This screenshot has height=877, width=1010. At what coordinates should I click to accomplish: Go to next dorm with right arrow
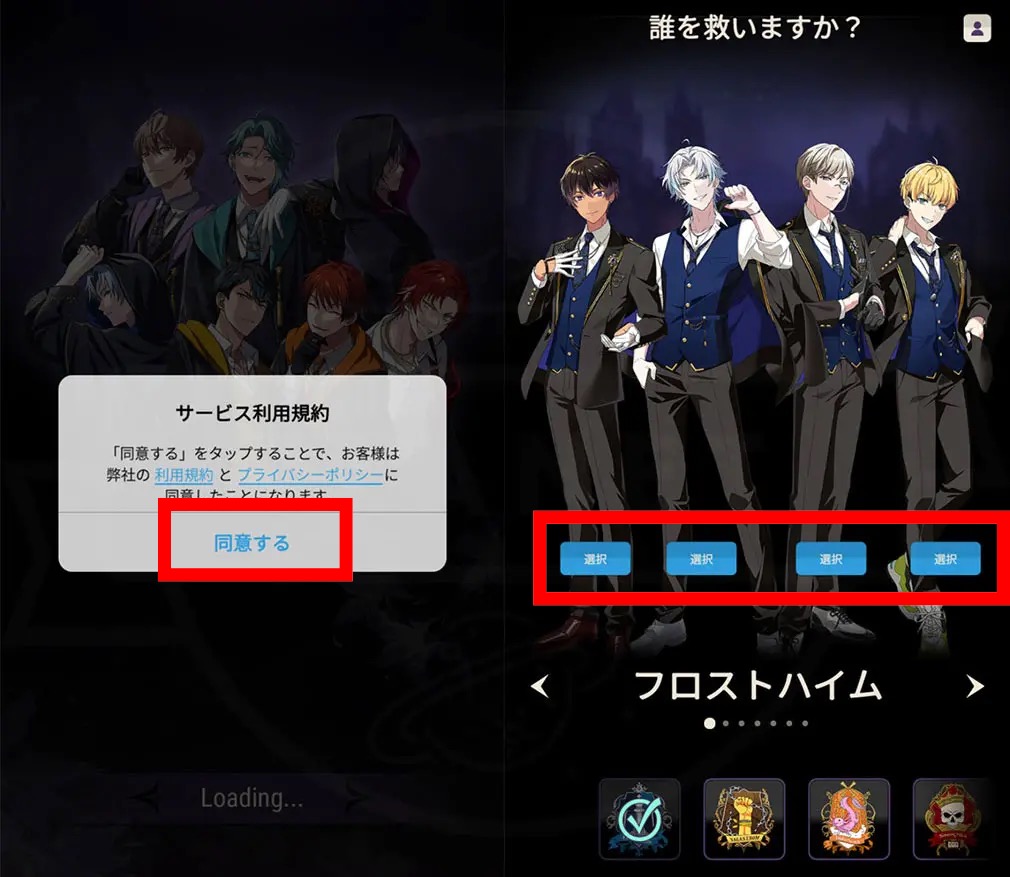pyautogui.click(x=975, y=686)
